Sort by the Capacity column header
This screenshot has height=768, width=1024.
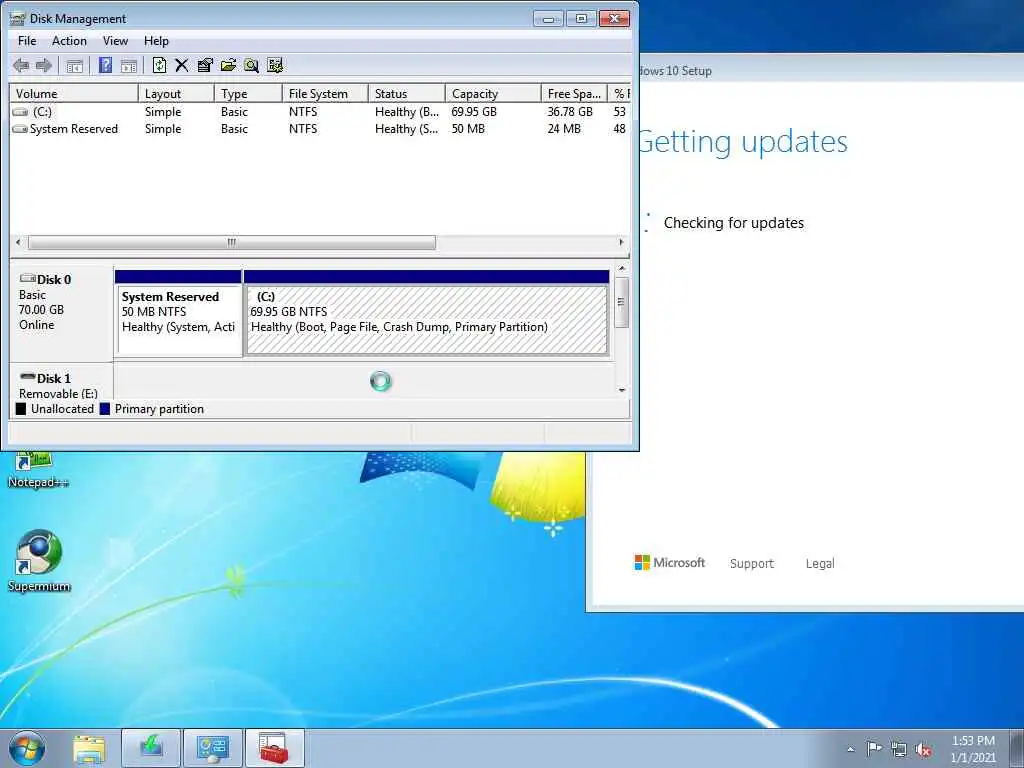tap(493, 93)
